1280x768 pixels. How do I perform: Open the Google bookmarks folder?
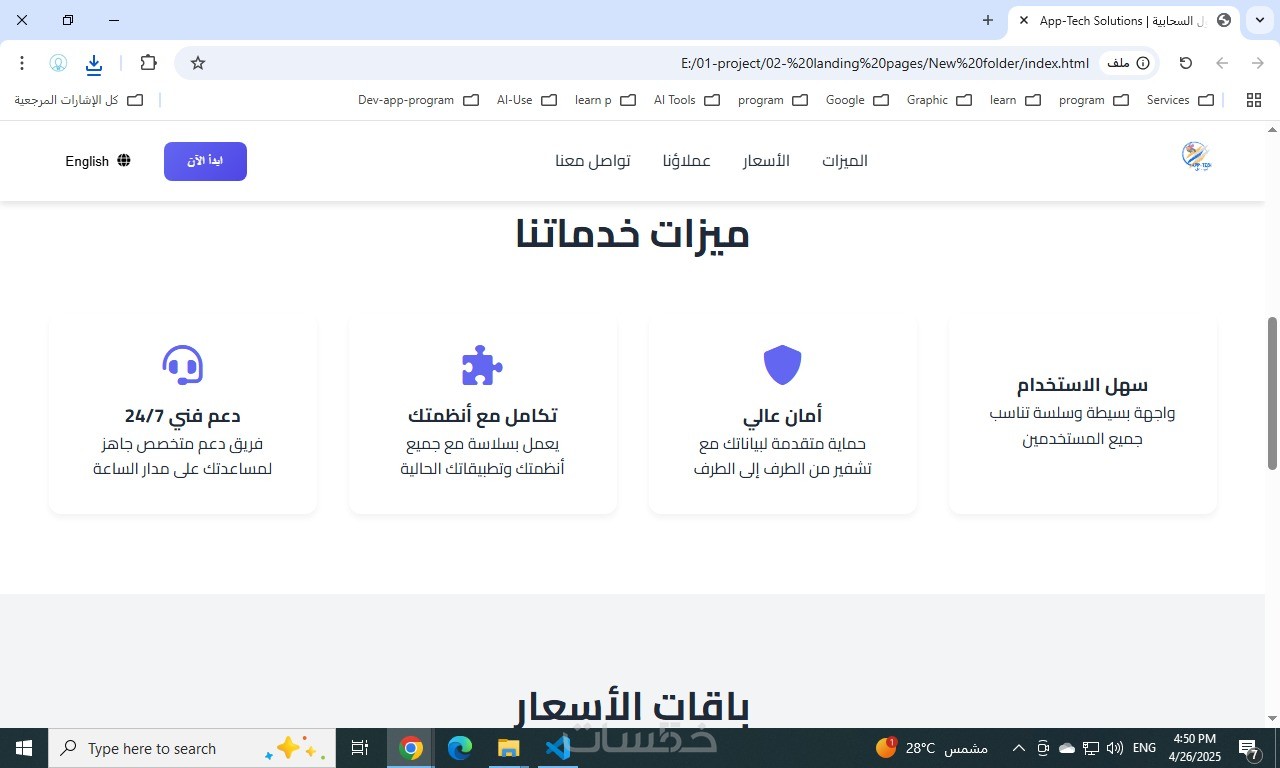click(x=857, y=100)
